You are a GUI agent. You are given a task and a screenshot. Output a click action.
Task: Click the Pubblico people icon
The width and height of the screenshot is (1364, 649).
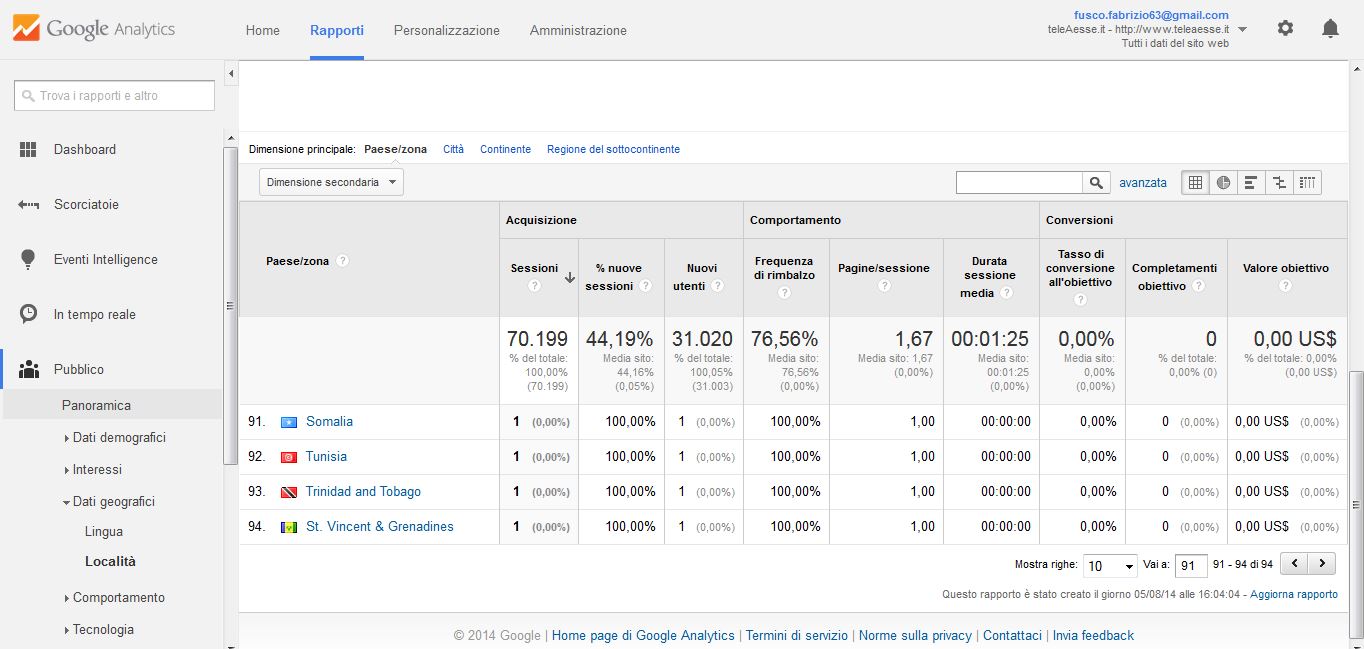pyautogui.click(x=28, y=369)
